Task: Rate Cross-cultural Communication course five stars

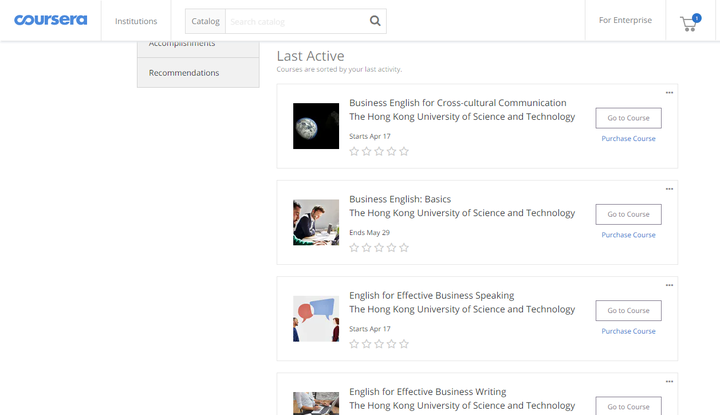Action: click(404, 151)
